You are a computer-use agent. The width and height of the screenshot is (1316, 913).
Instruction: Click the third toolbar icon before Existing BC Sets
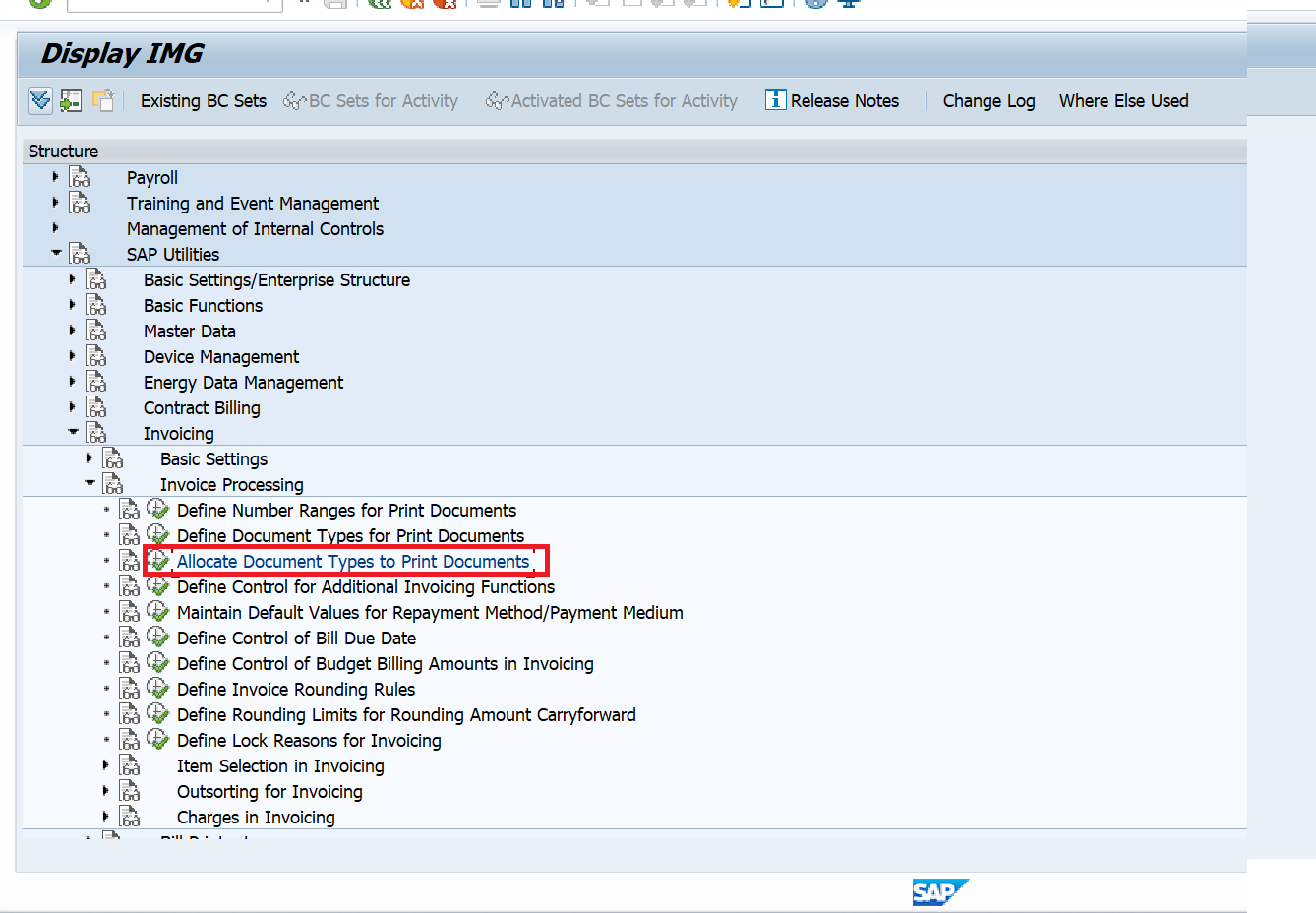pyautogui.click(x=102, y=100)
